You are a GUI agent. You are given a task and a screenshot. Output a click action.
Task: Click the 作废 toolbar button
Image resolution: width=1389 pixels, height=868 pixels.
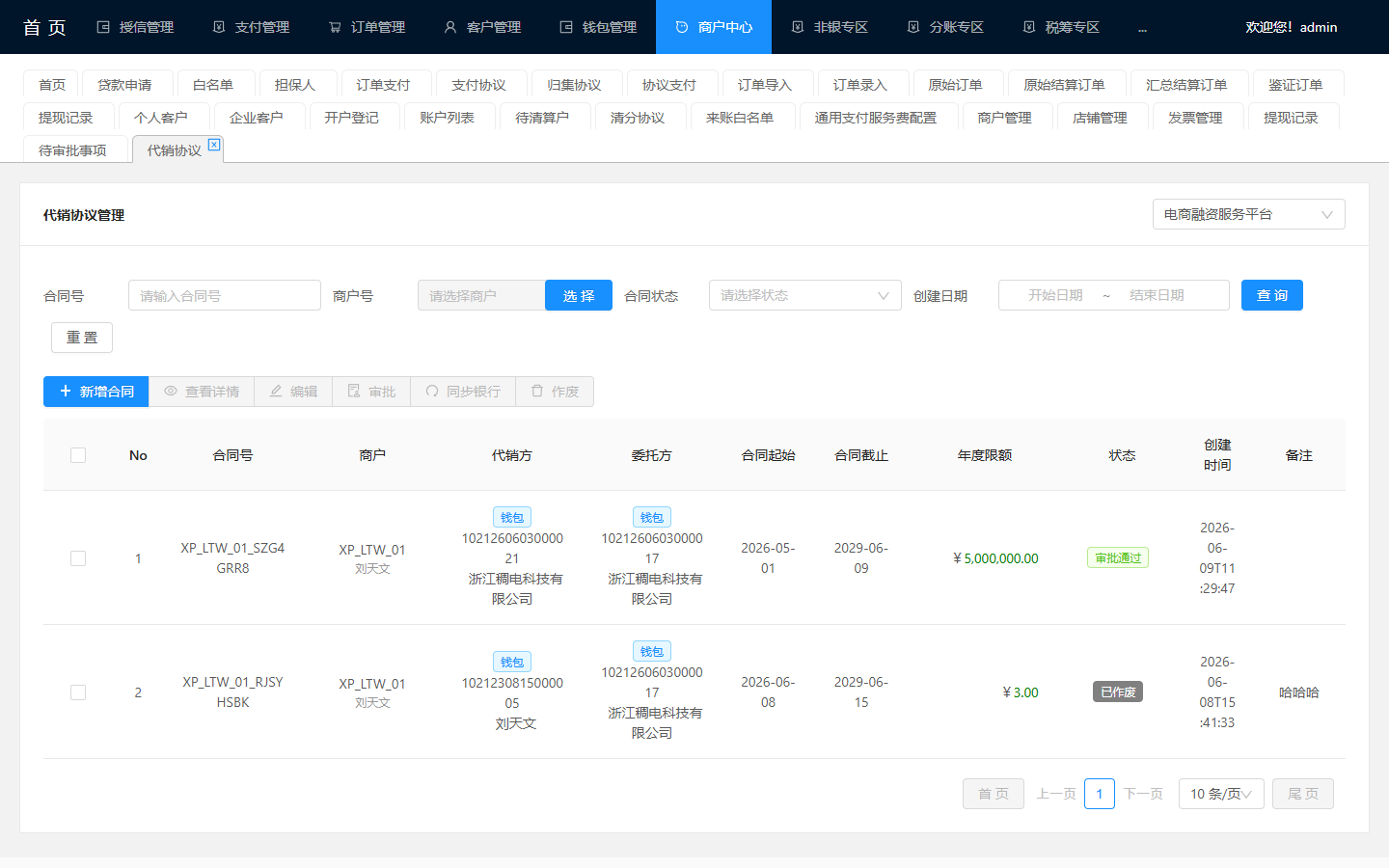click(555, 392)
